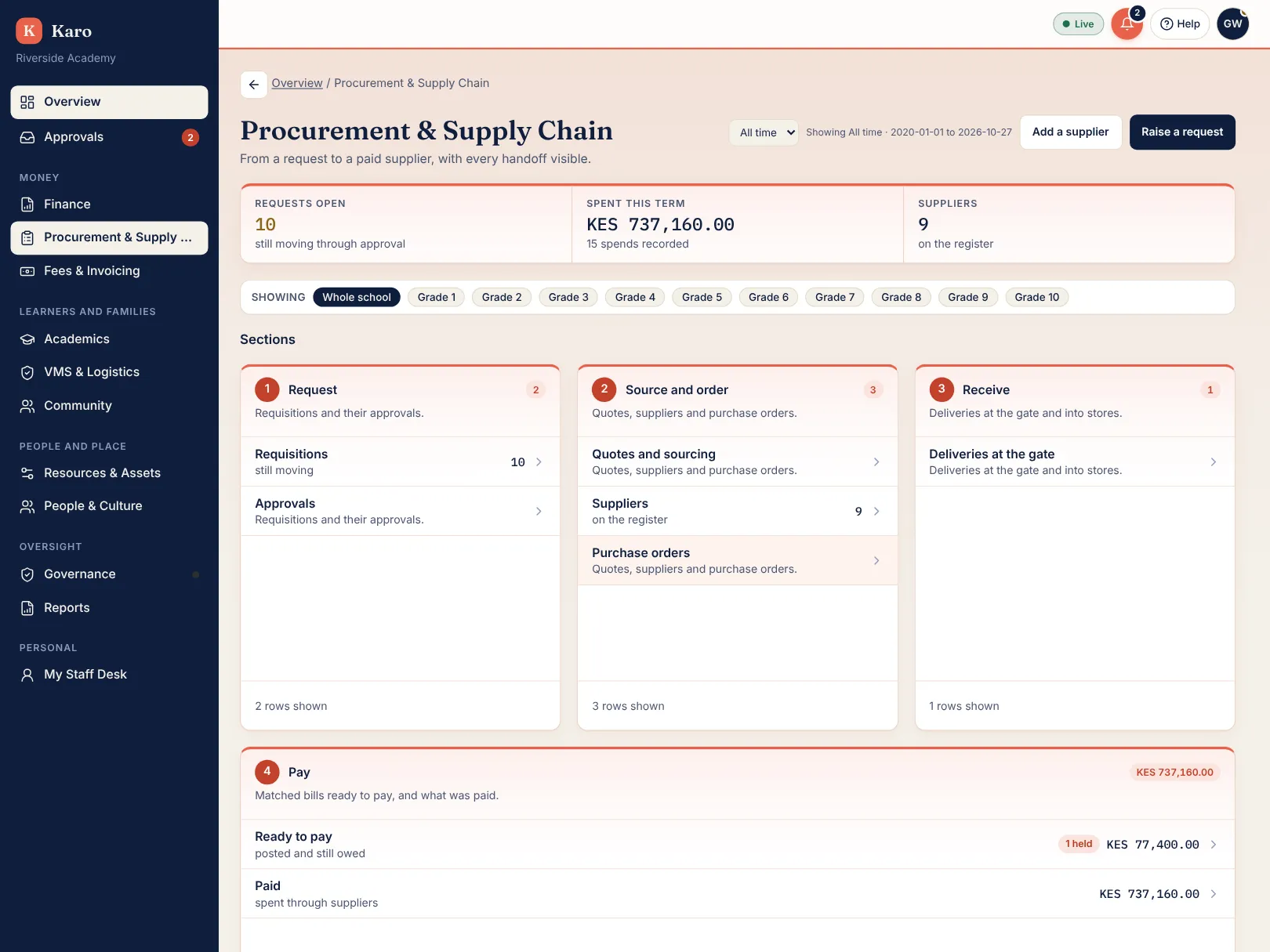1270x952 pixels.
Task: Open notifications bell icon
Action: click(1127, 24)
